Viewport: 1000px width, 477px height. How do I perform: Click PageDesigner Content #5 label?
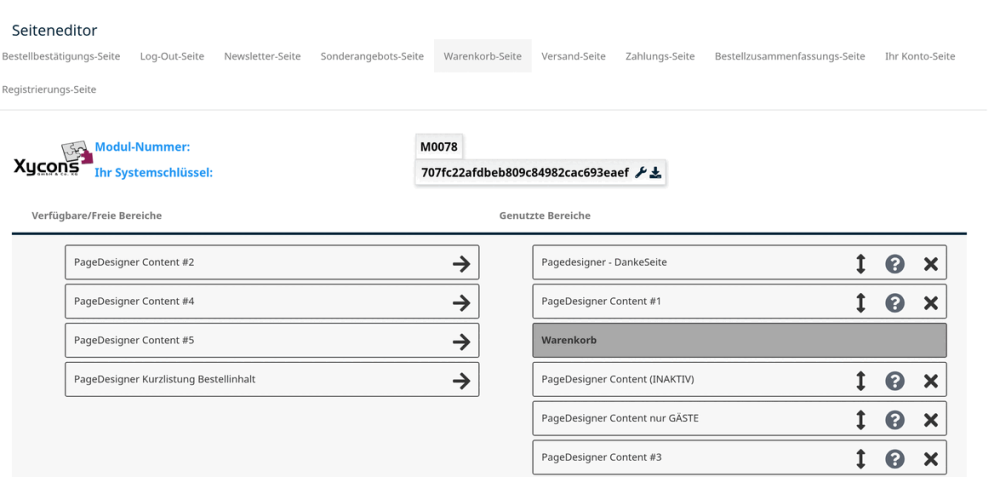pyautogui.click(x=134, y=340)
